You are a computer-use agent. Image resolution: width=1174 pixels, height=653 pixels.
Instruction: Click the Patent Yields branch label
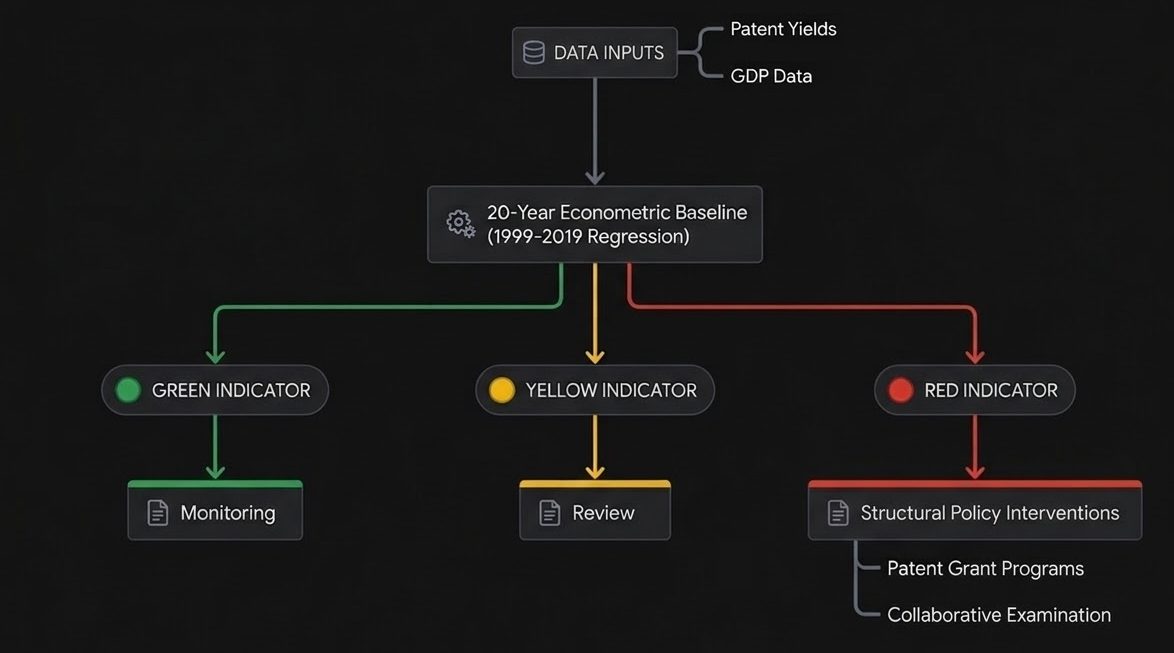click(783, 29)
